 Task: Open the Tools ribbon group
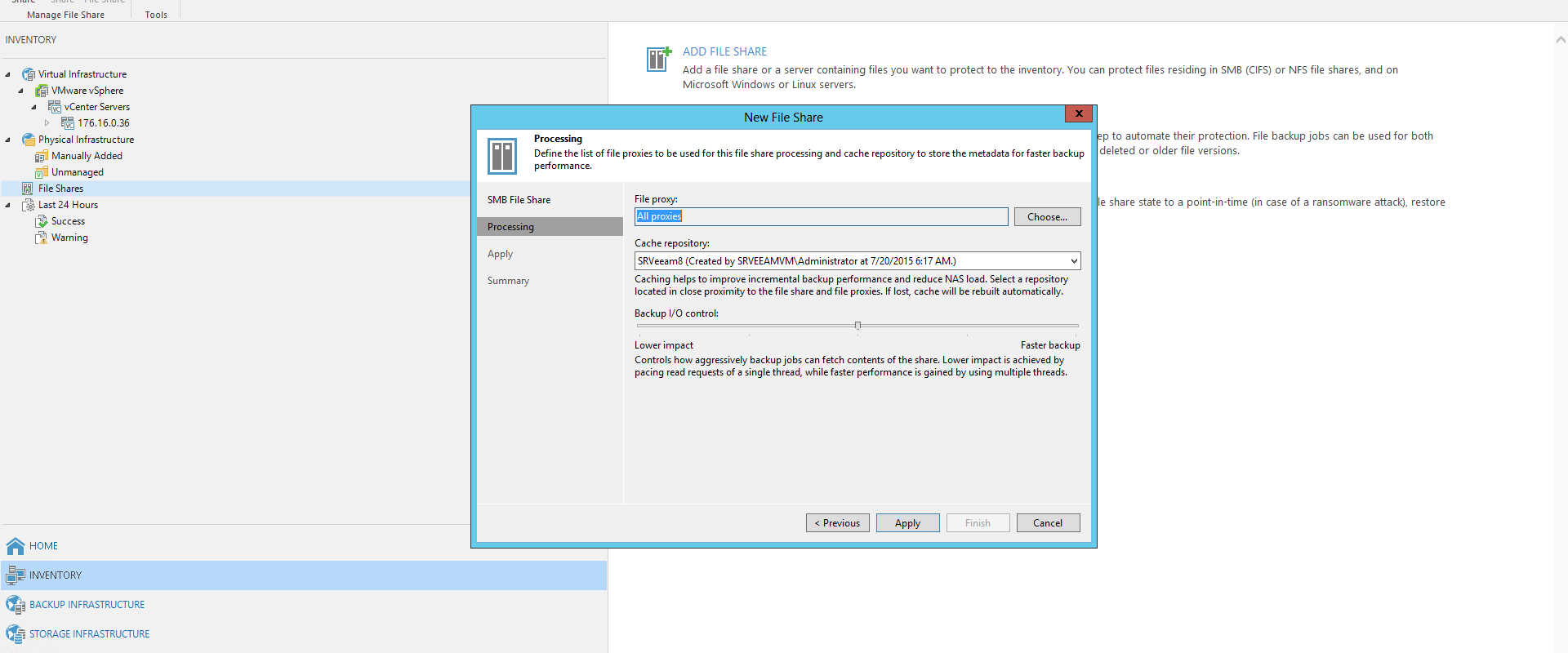click(156, 15)
